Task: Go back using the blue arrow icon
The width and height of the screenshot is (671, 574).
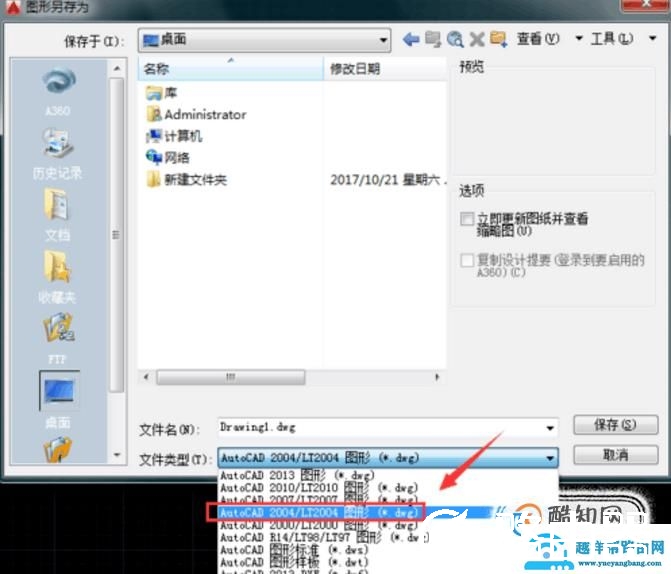Action: (x=411, y=39)
